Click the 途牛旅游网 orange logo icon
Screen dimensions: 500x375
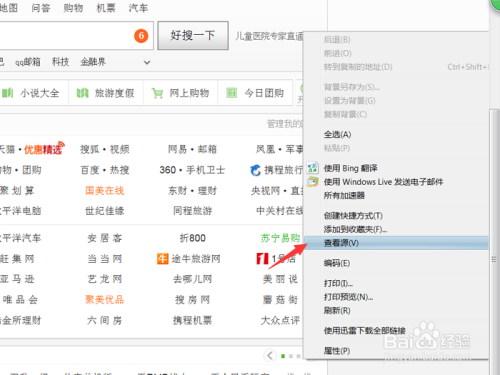[163, 259]
